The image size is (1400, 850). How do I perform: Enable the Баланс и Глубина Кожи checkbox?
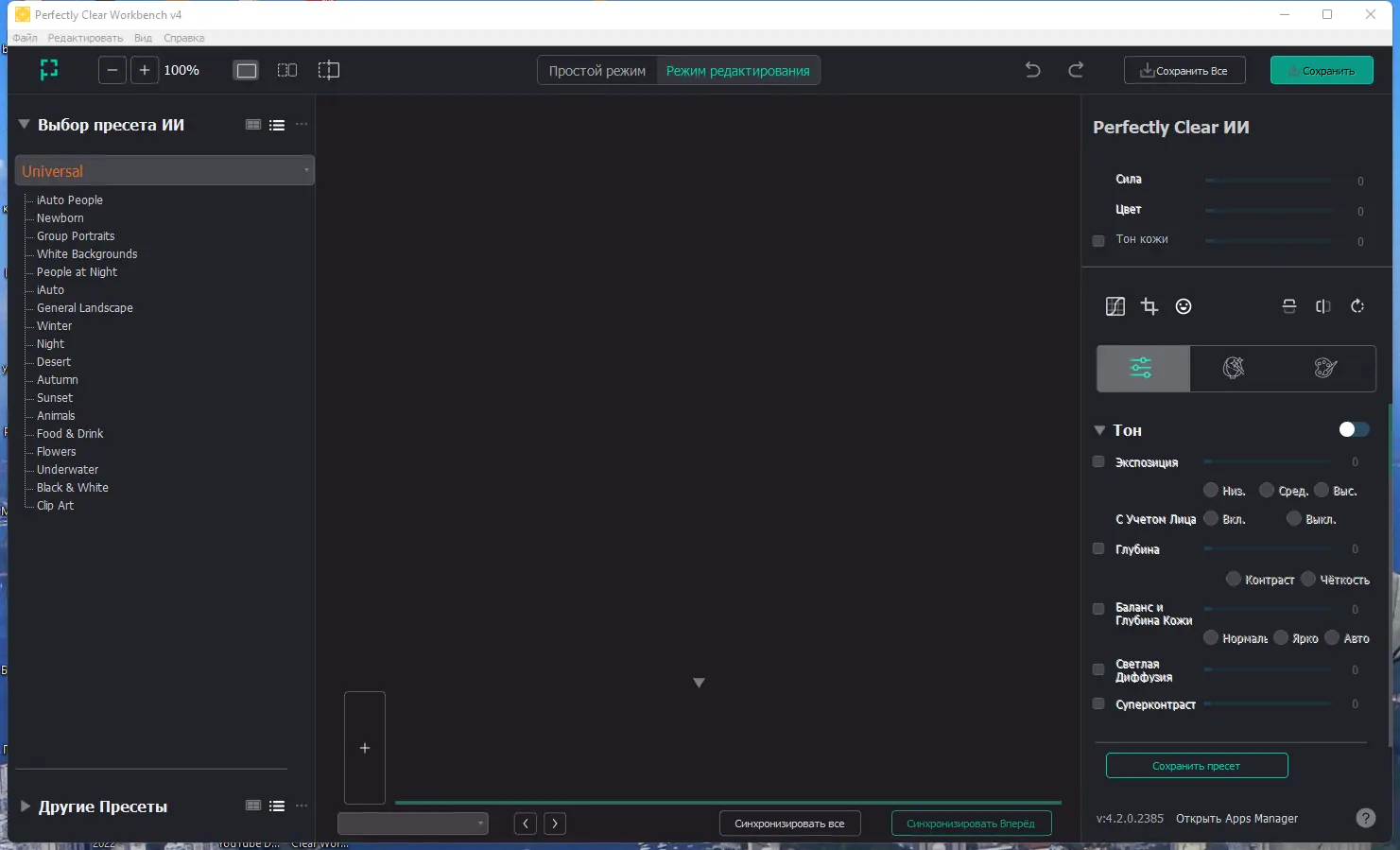point(1098,610)
